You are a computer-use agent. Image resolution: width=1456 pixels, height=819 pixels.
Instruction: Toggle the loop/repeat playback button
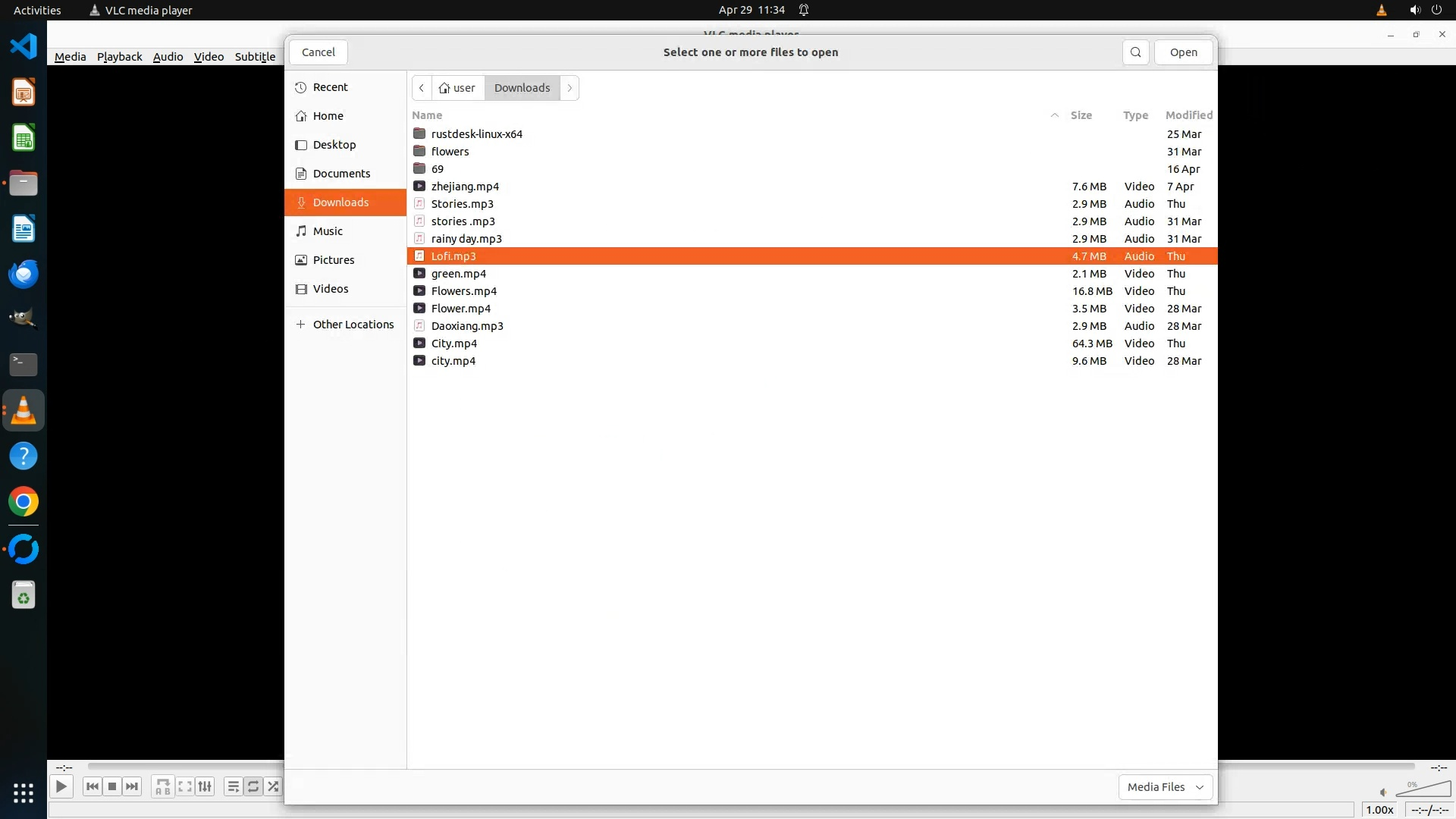[253, 786]
